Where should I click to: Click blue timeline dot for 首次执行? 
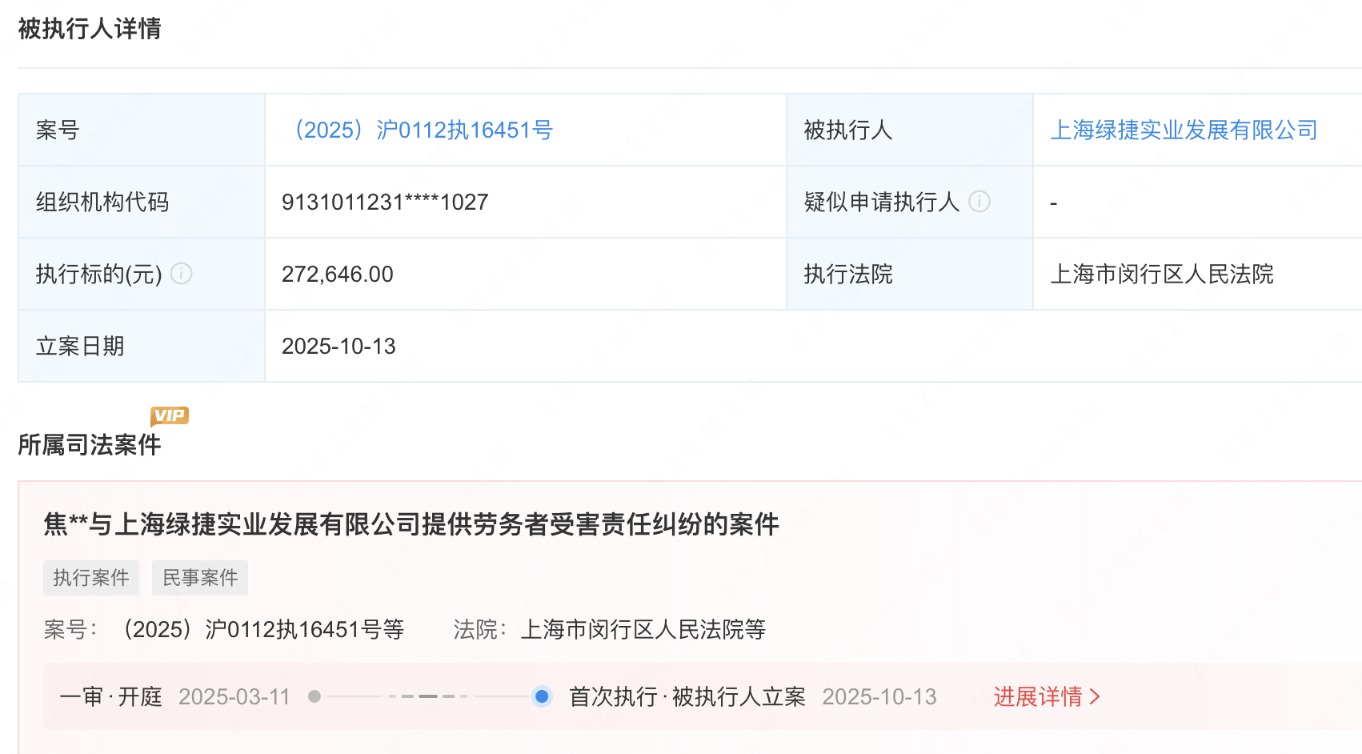pos(541,697)
